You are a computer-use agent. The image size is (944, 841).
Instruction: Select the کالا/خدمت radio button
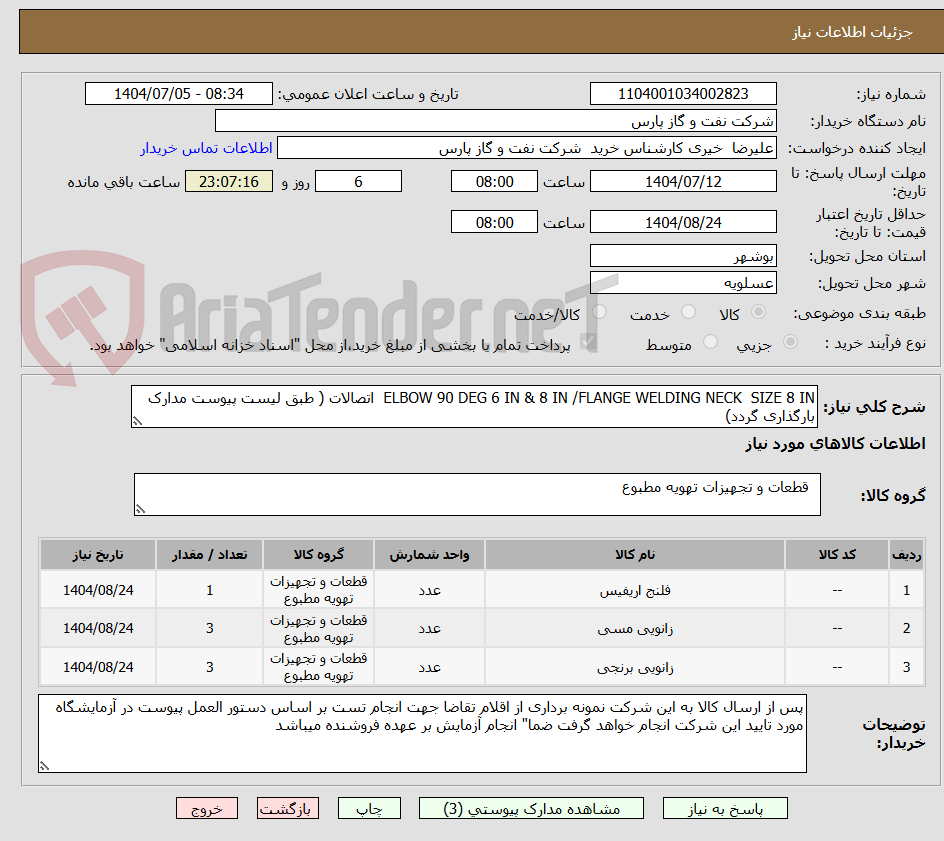(x=600, y=312)
